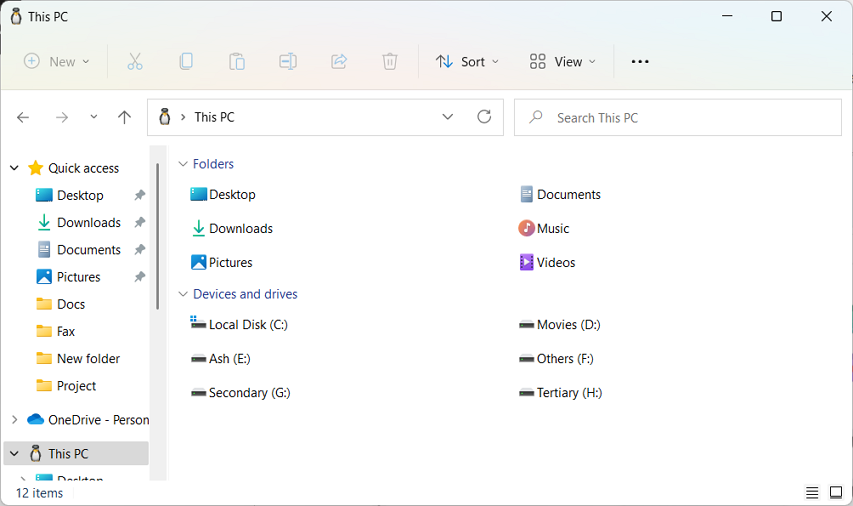Select Pictures folder in main pane

(221, 262)
